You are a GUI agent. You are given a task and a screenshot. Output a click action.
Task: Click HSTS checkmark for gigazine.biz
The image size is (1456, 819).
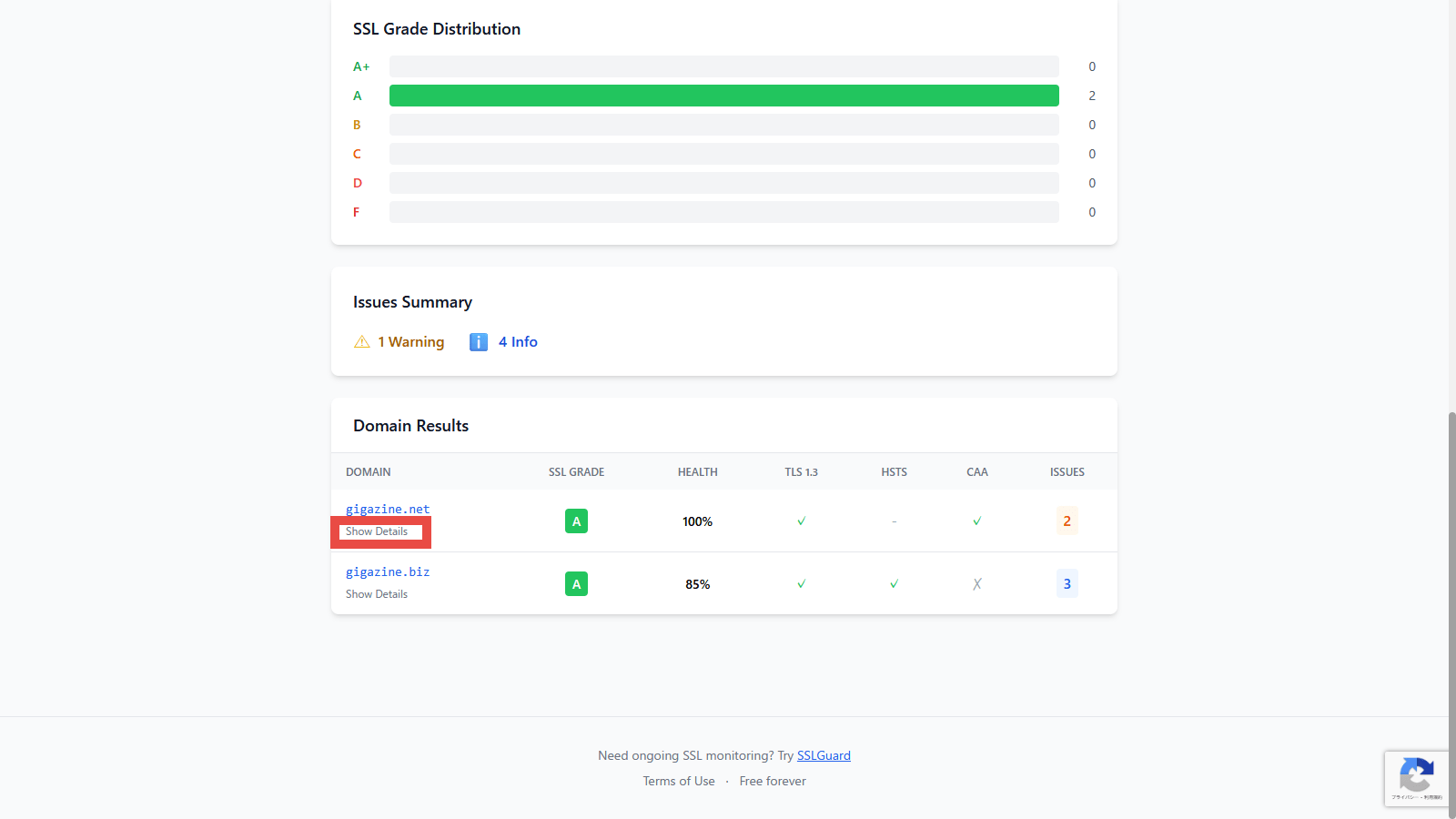pyautogui.click(x=895, y=584)
